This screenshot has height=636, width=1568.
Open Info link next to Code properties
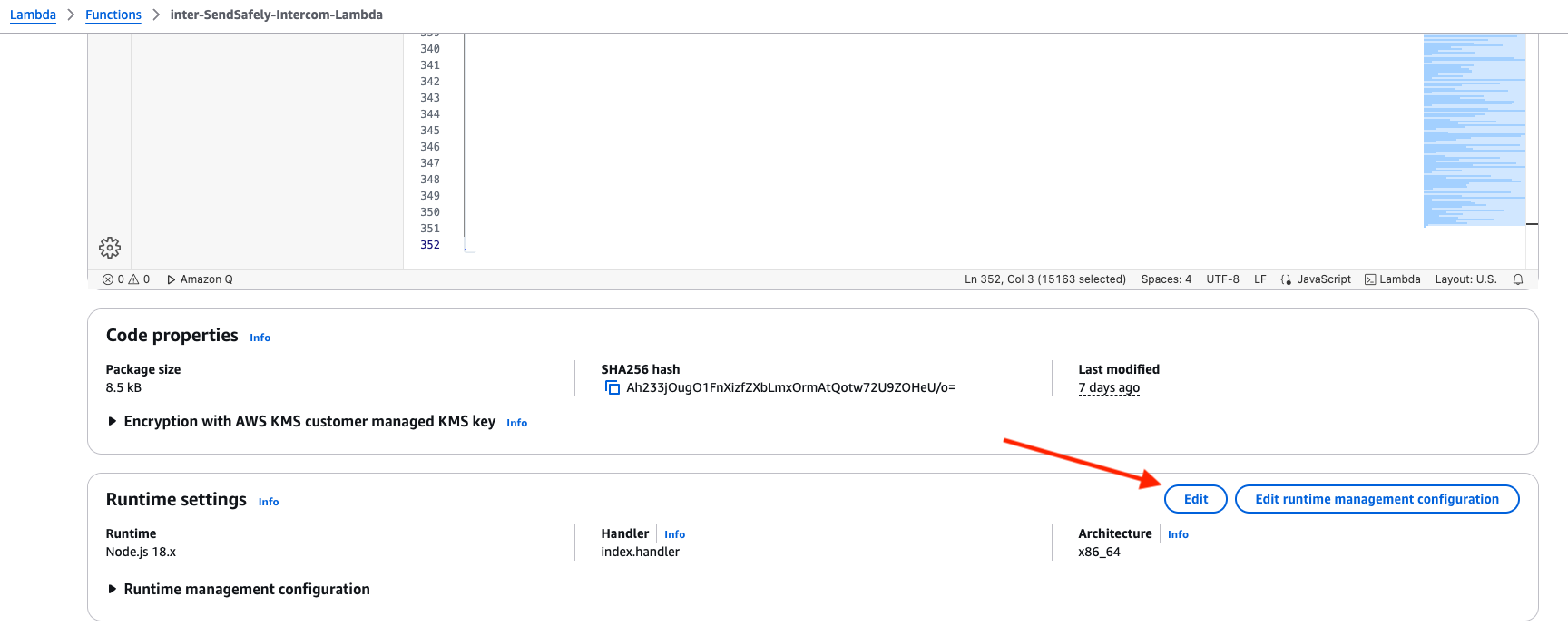pyautogui.click(x=260, y=338)
